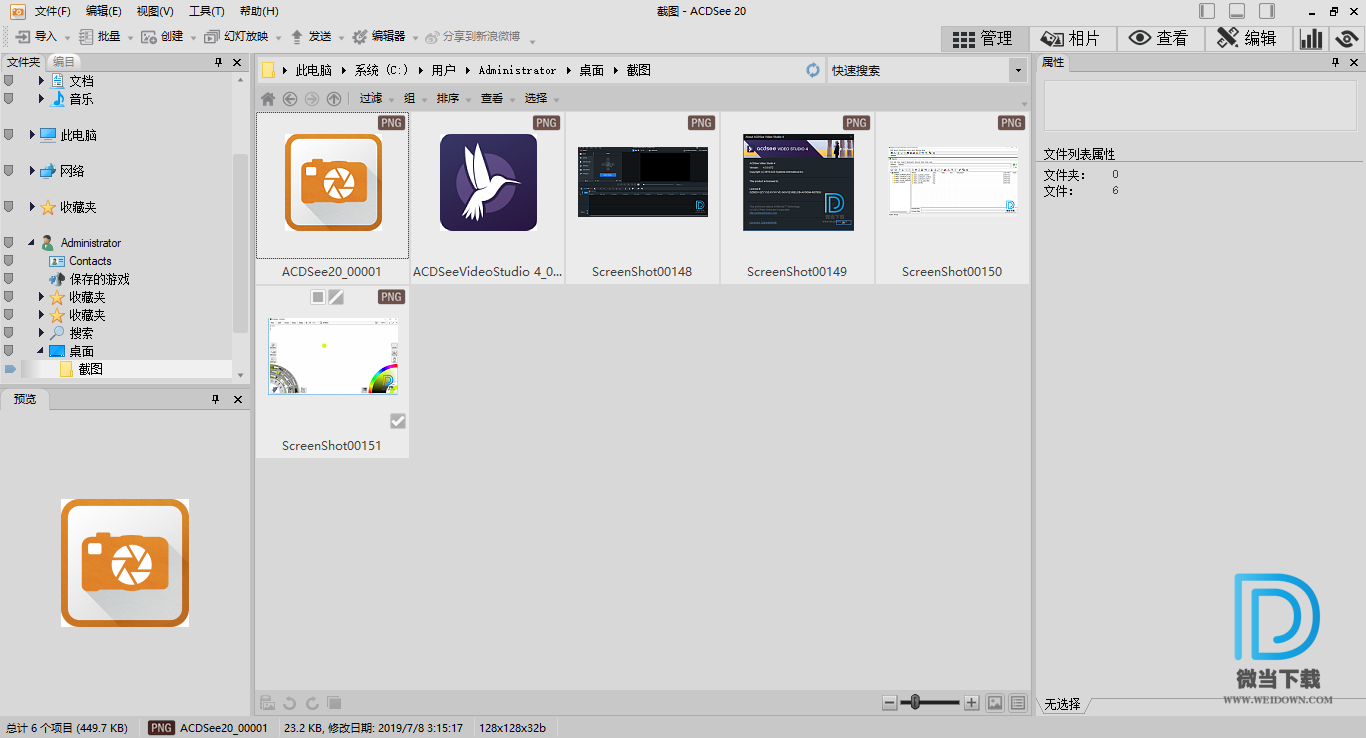Click the tag square icon above ScreenShot00151

coord(318,297)
